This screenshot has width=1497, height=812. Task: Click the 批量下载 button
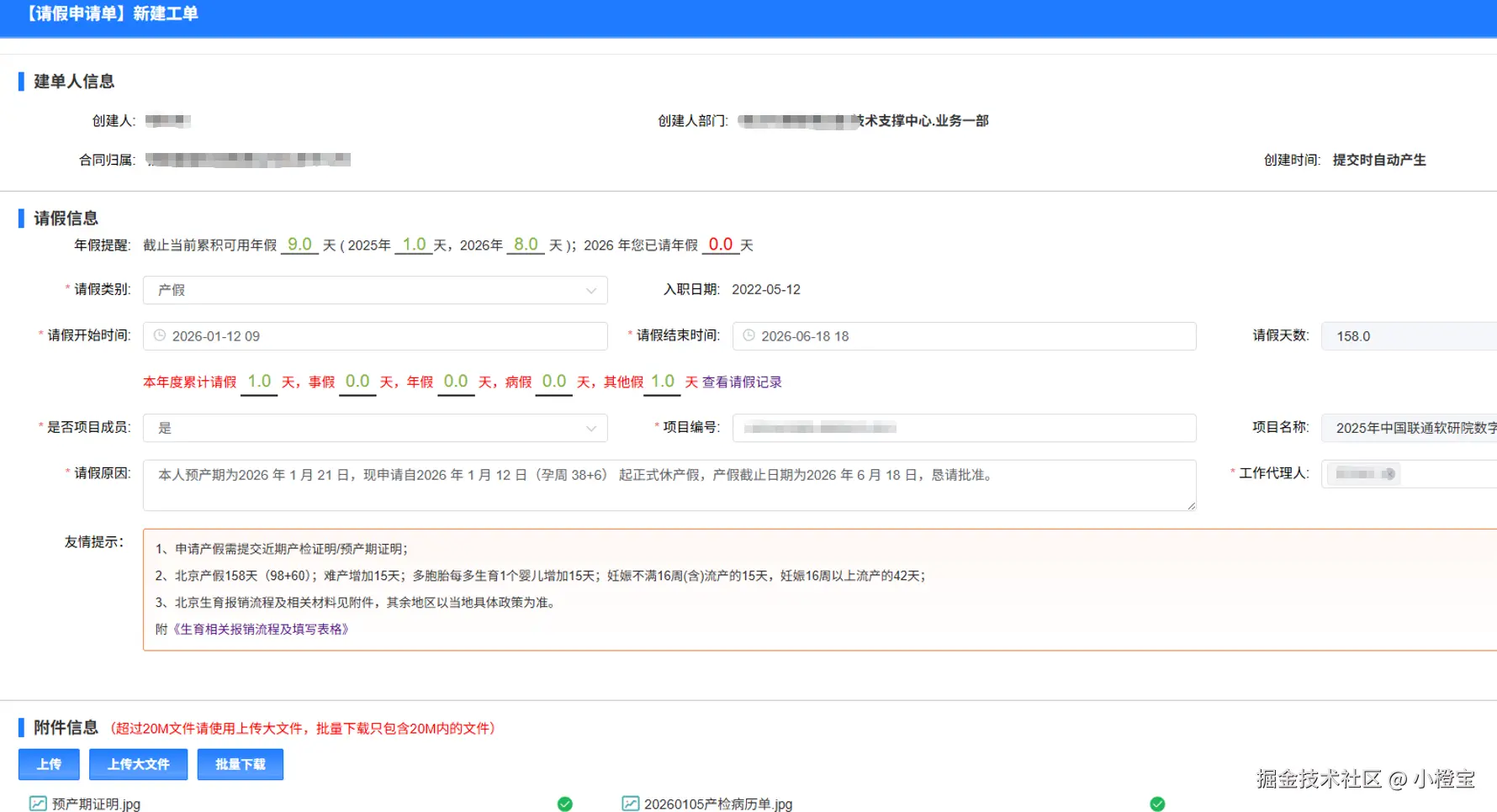click(240, 764)
